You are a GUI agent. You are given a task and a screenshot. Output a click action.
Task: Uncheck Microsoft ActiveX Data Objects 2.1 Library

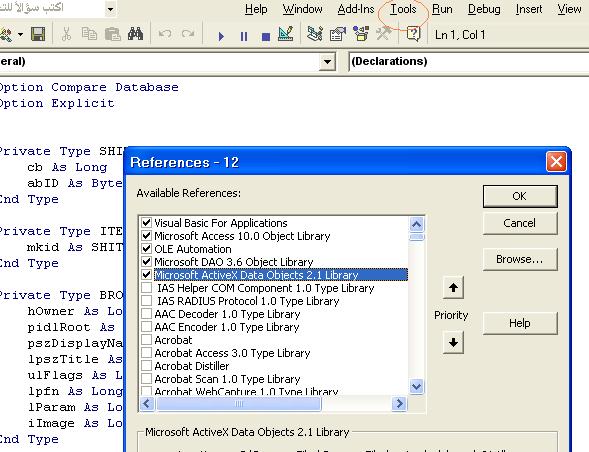(146, 275)
